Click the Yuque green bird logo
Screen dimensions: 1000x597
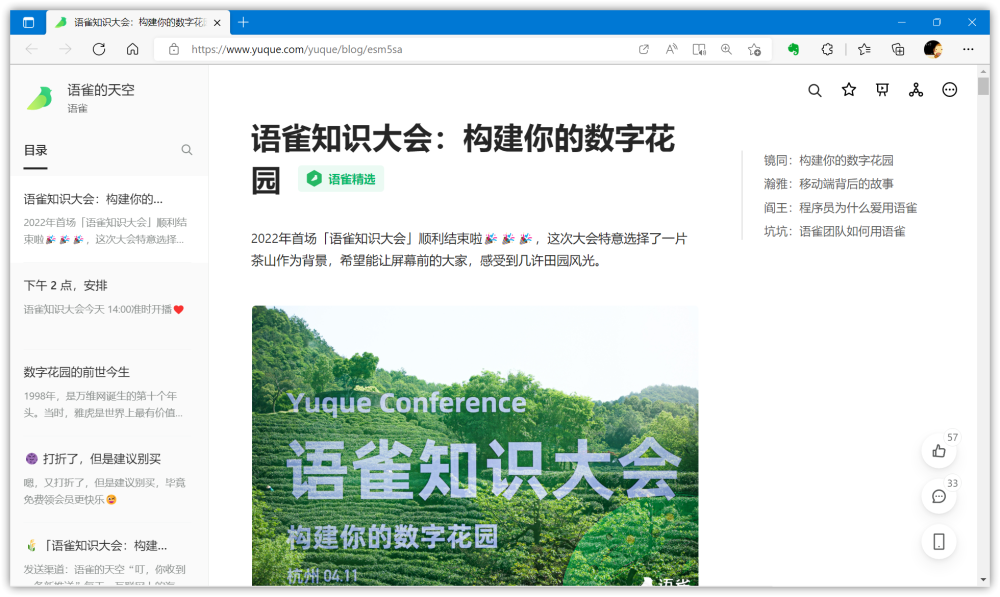pyautogui.click(x=40, y=98)
